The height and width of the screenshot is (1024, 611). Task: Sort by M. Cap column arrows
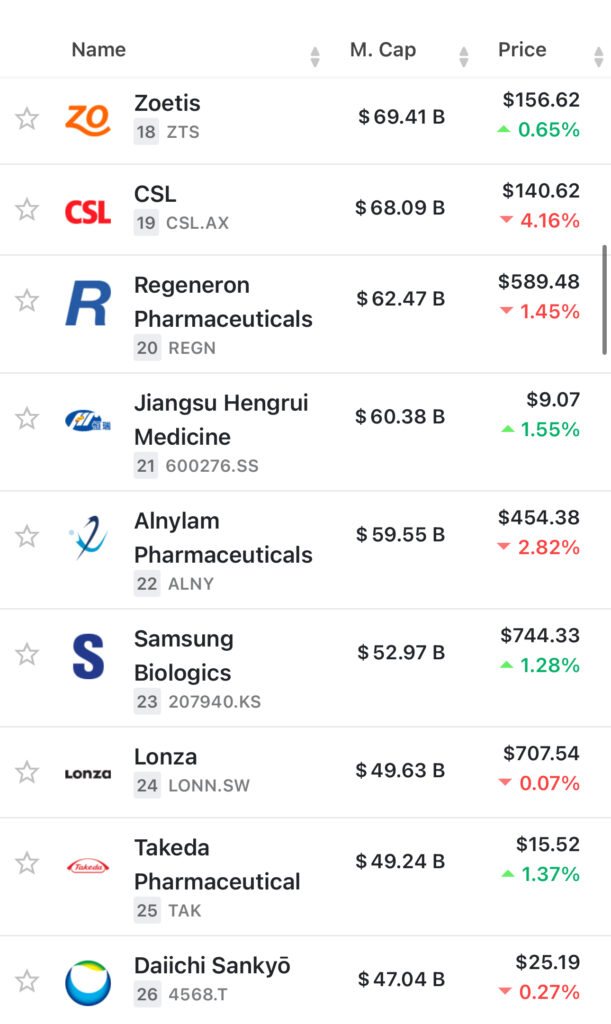pos(463,56)
